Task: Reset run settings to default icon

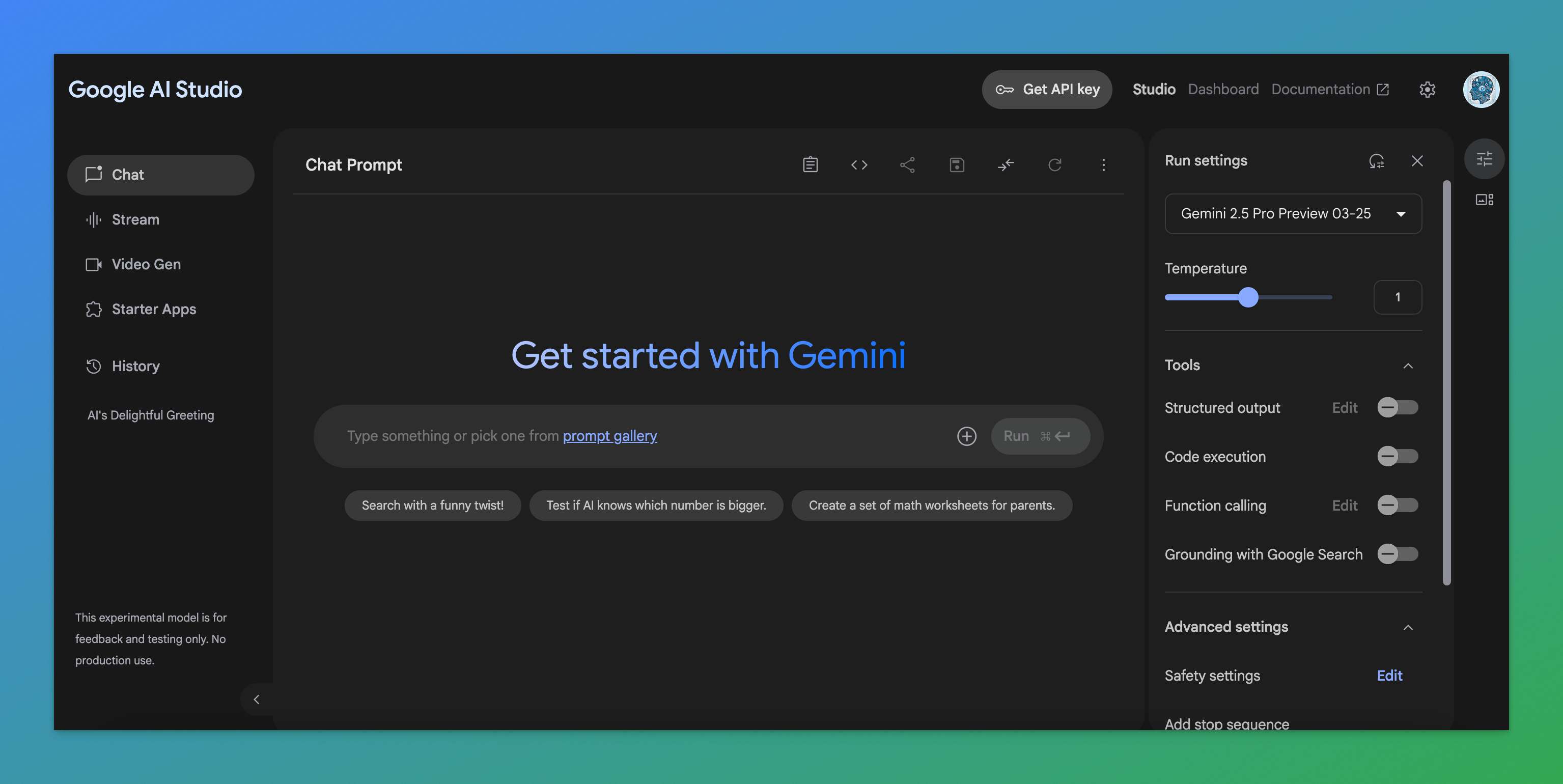Action: [1376, 161]
